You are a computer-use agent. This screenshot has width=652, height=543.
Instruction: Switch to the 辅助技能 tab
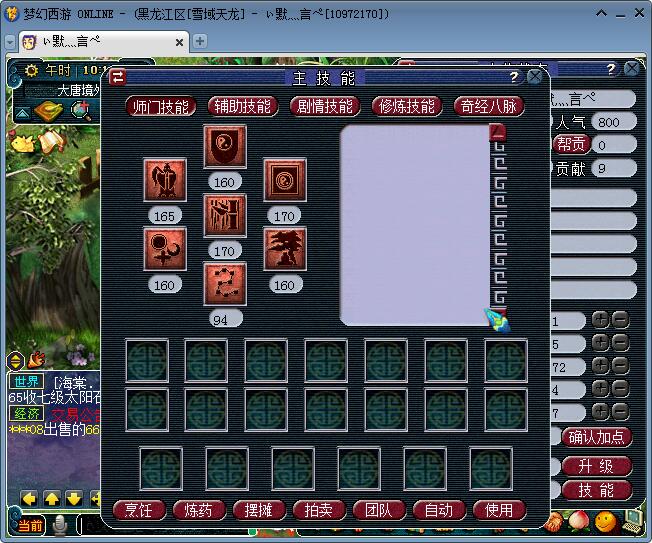(x=243, y=106)
